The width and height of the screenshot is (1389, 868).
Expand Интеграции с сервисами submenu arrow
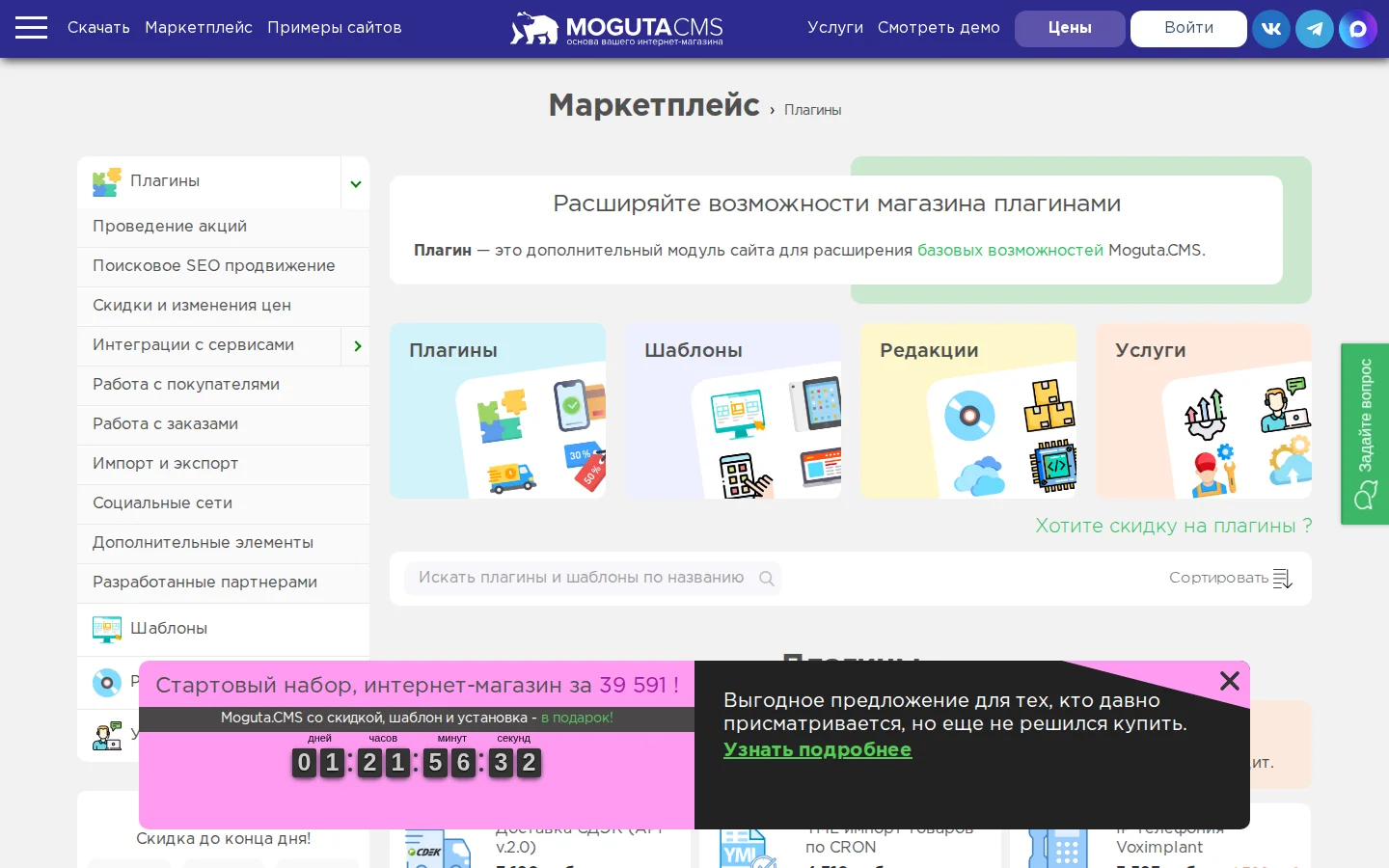(356, 346)
